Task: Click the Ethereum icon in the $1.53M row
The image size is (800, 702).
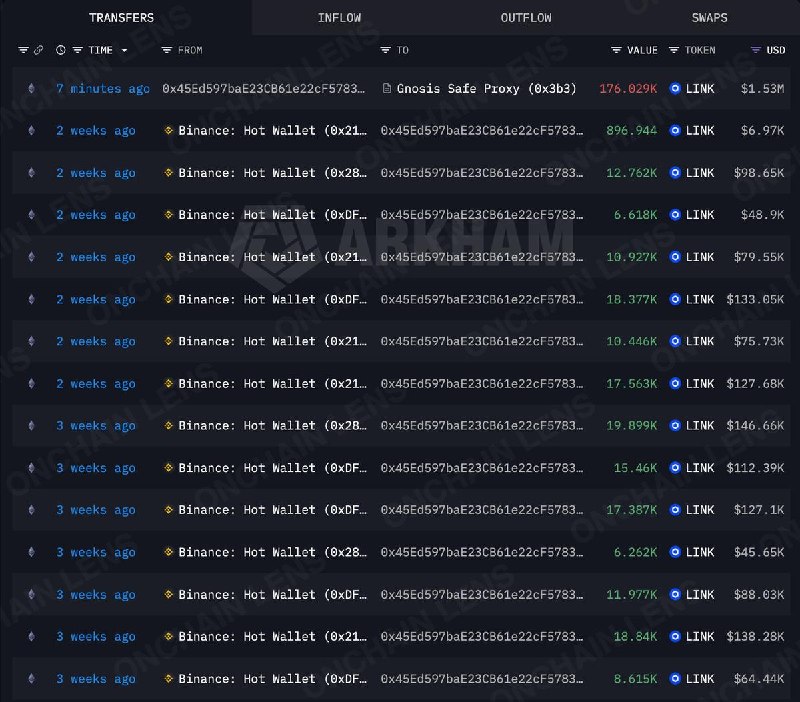Action: [32, 89]
